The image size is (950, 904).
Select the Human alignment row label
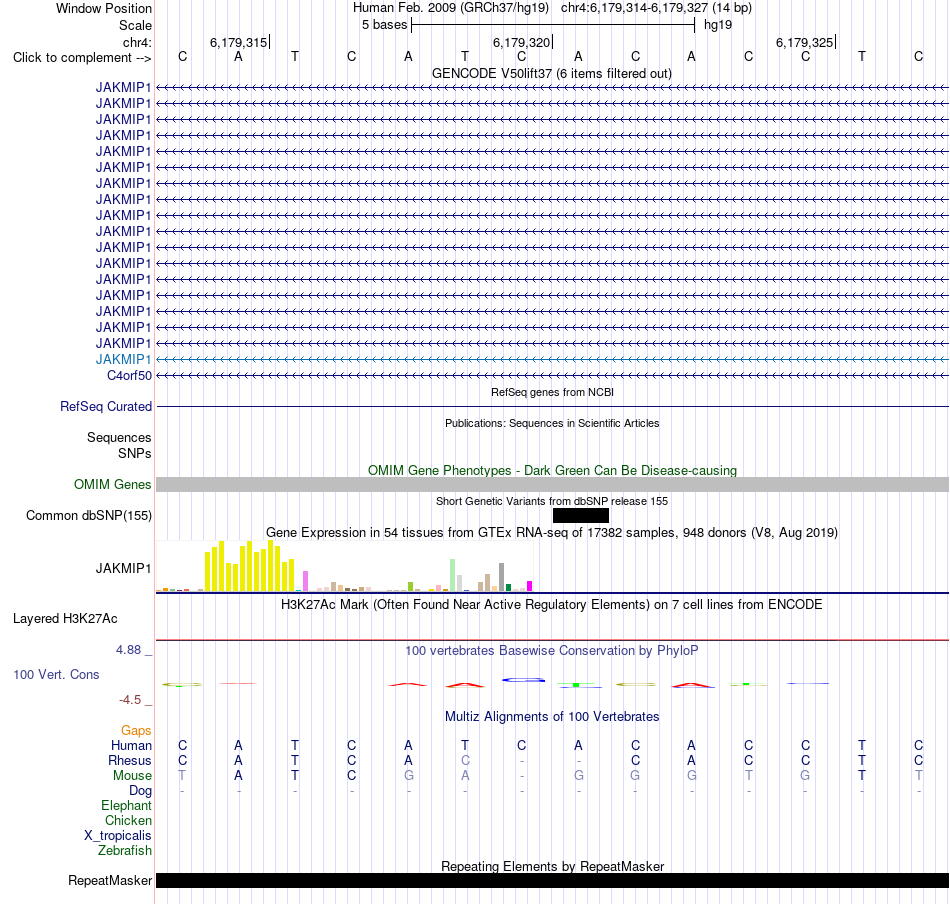pos(131,746)
